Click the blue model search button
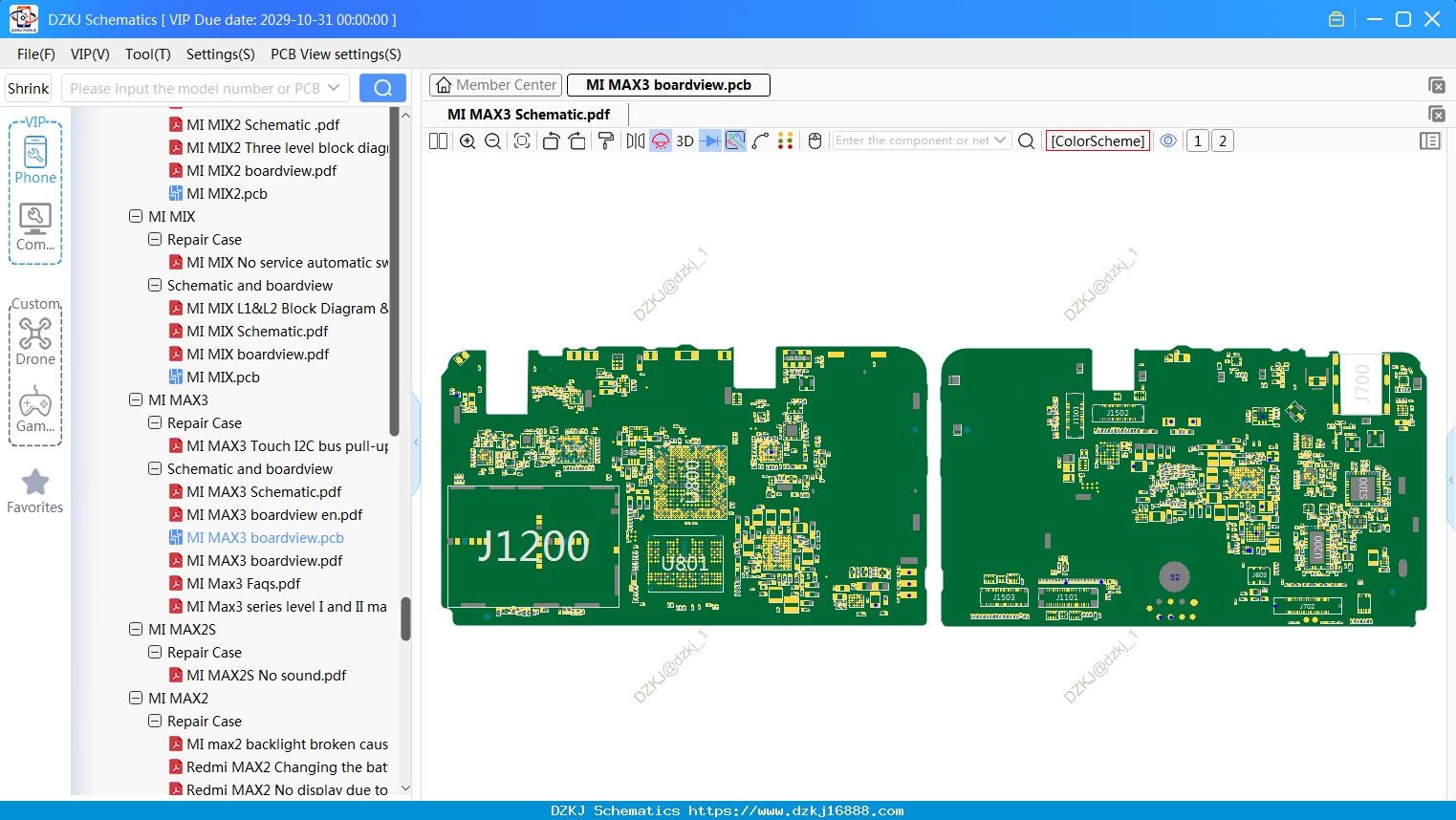 tap(382, 88)
